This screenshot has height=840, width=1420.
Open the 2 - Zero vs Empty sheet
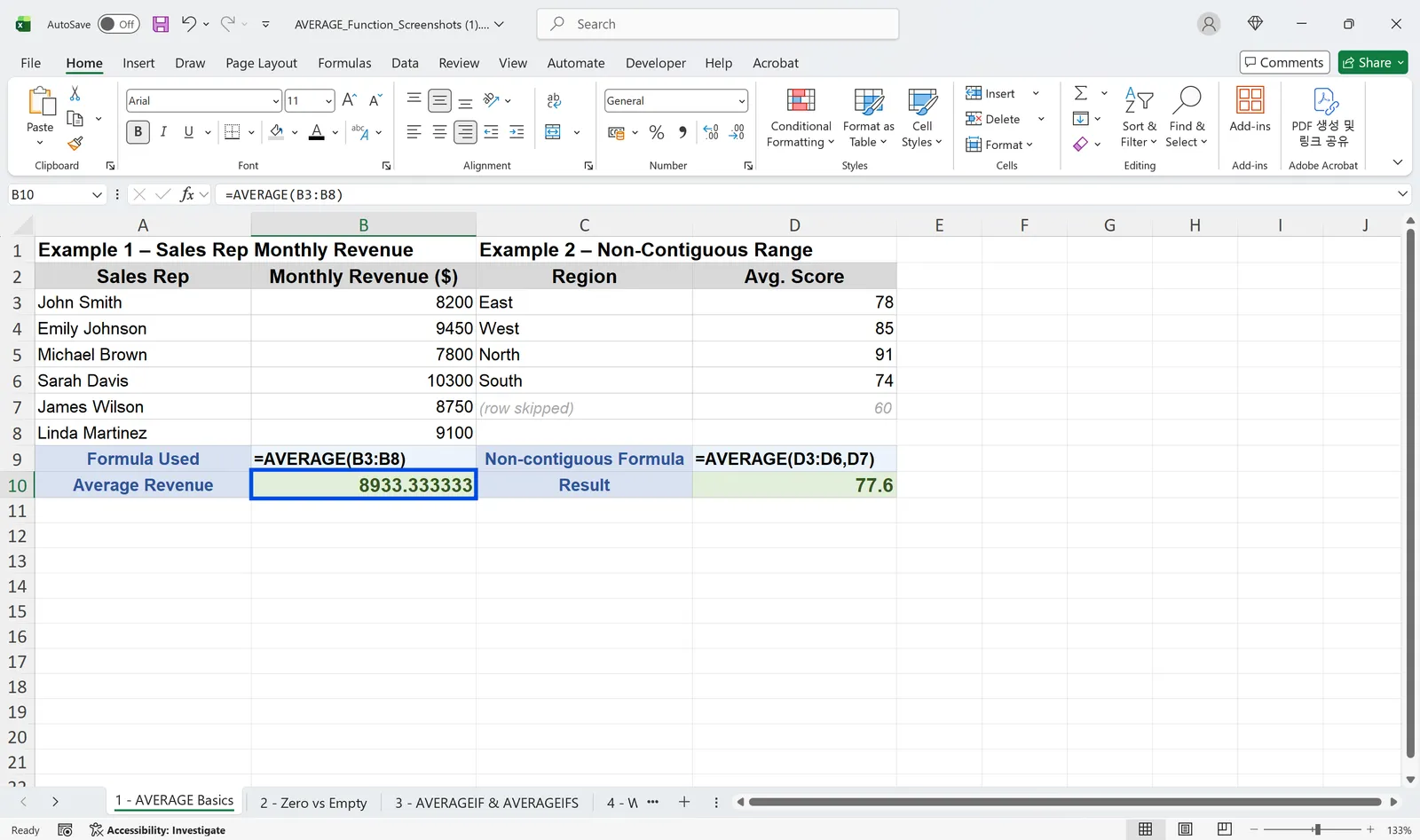(313, 803)
